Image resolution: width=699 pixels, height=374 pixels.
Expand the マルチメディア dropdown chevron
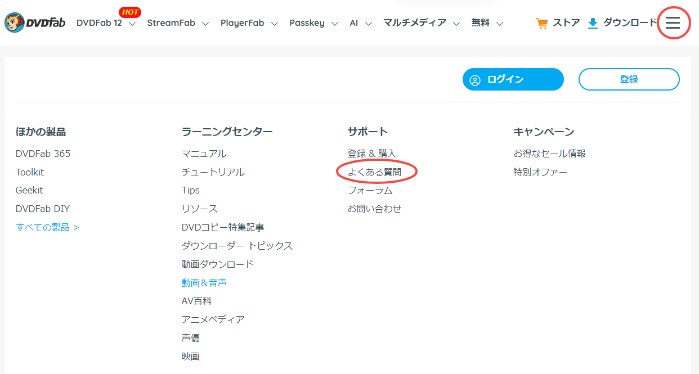pos(456,24)
